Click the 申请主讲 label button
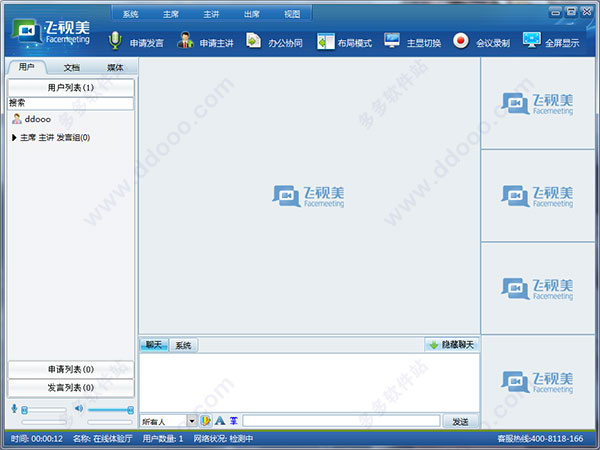Image resolution: width=600 pixels, height=450 pixels. pos(217,43)
